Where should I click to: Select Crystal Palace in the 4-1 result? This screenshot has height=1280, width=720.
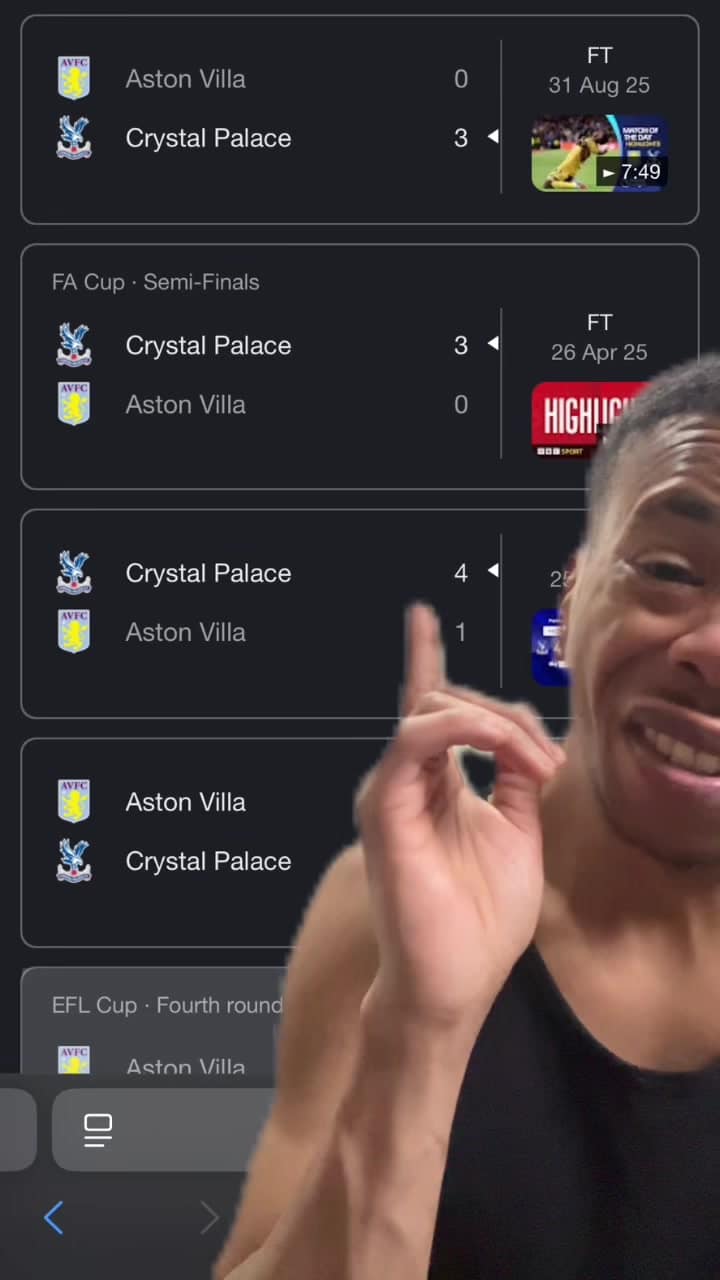pyautogui.click(x=208, y=573)
